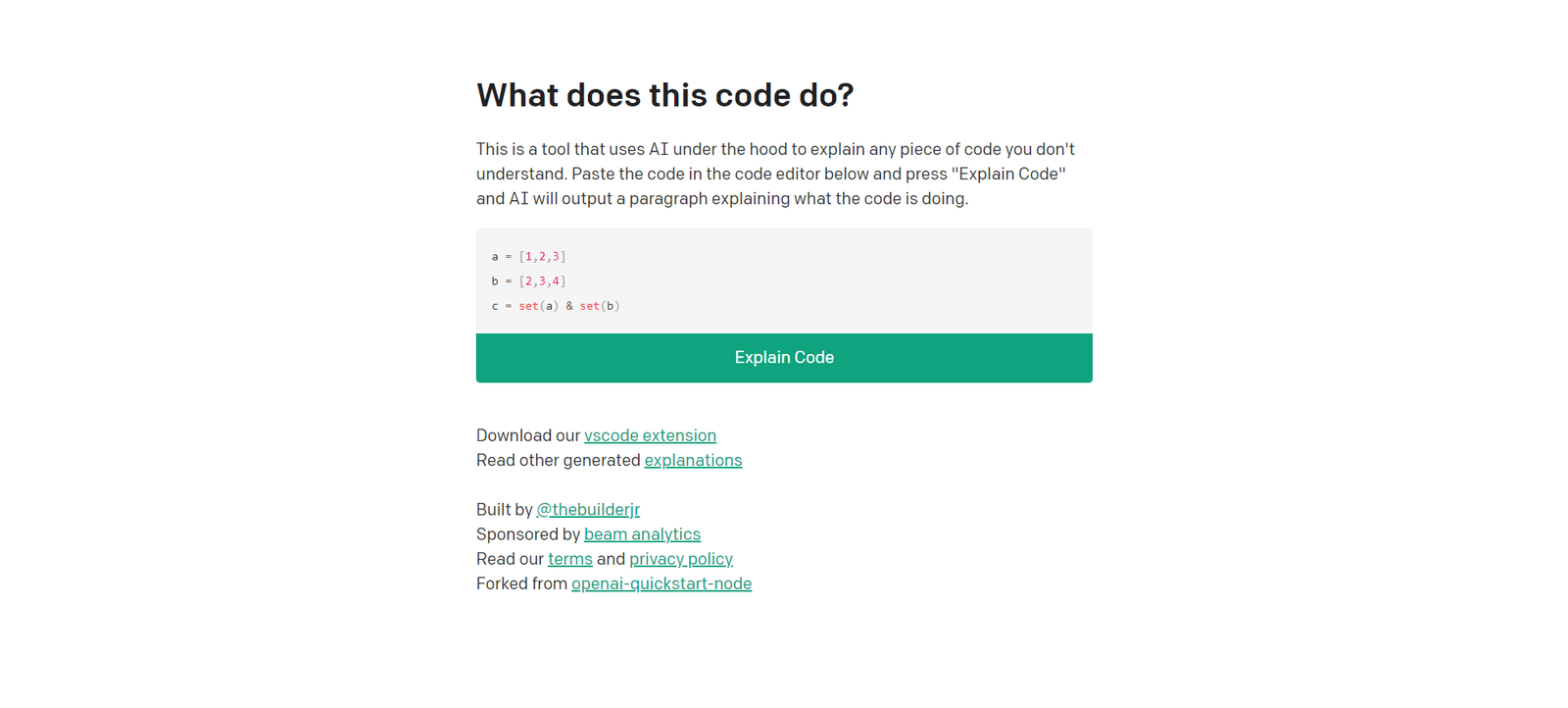Viewport: 1568px width, 708px height.
Task: Click the "Read our" text
Action: click(x=510, y=559)
